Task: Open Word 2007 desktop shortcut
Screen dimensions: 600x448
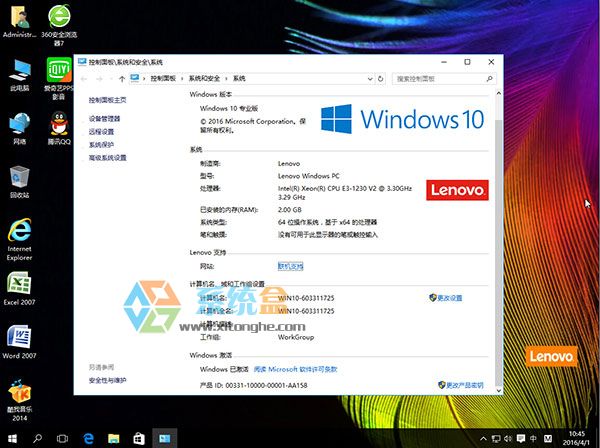Action: pos(19,342)
